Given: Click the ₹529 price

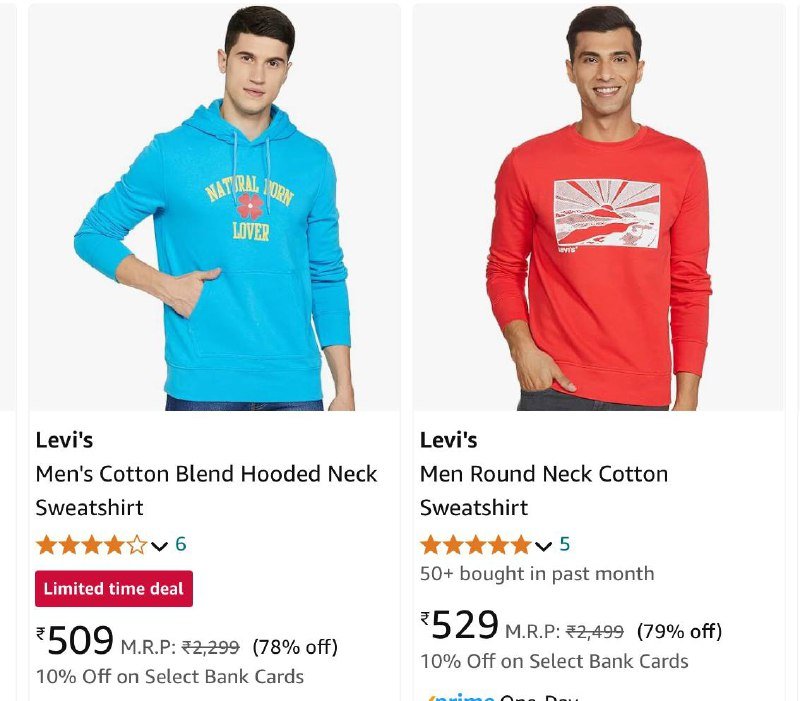Looking at the screenshot, I should click(460, 626).
